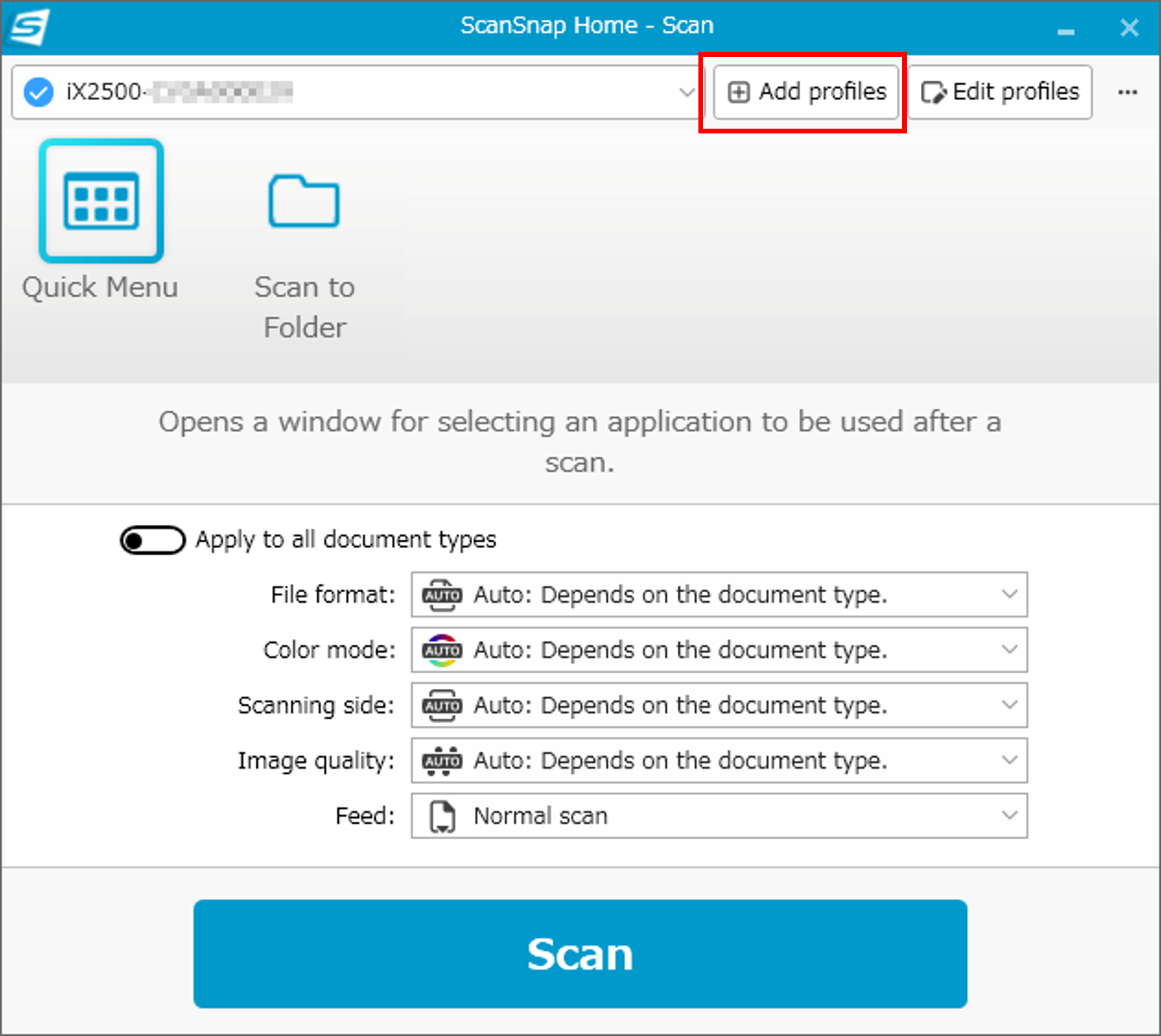Click the AUTO icon in Scanning side field

(442, 705)
